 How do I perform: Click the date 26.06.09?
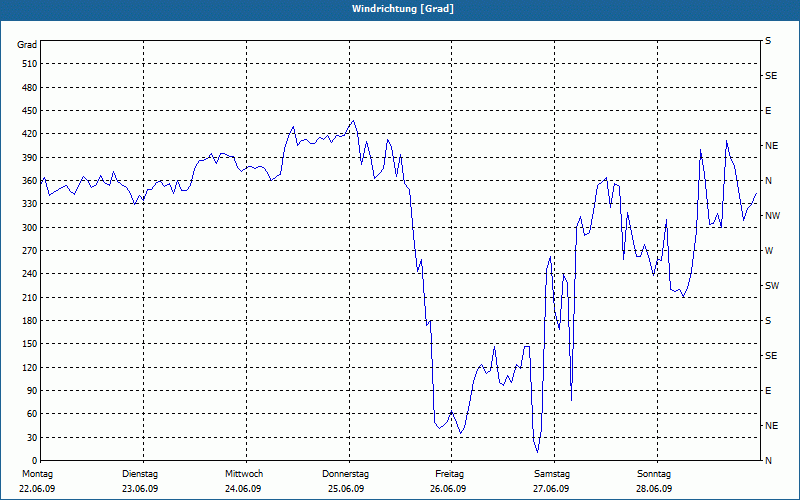point(448,489)
